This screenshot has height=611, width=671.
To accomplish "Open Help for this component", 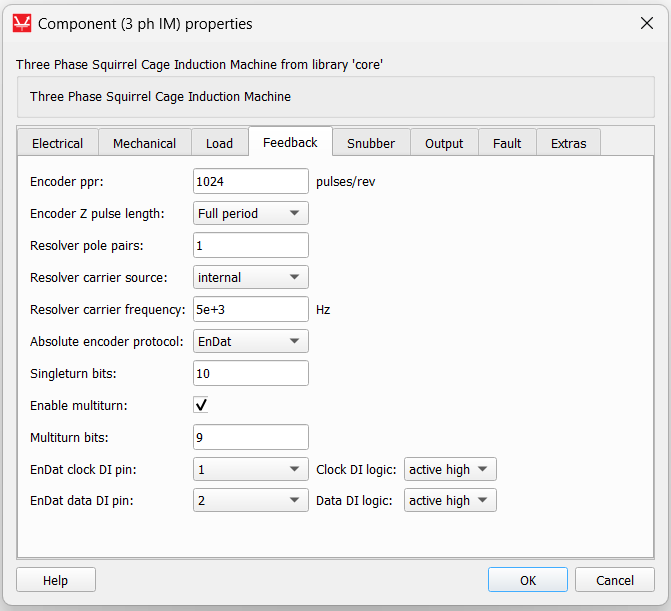I will tap(56, 580).
